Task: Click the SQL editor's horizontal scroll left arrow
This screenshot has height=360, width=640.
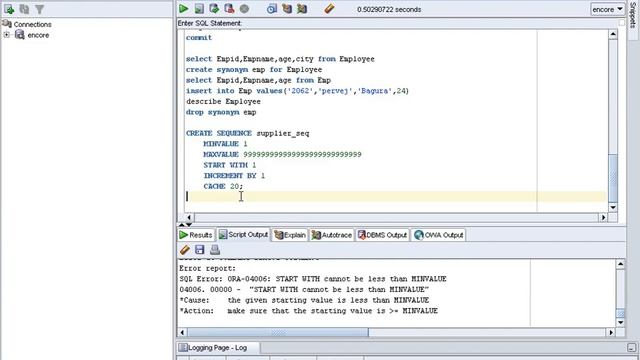Action: click(189, 218)
